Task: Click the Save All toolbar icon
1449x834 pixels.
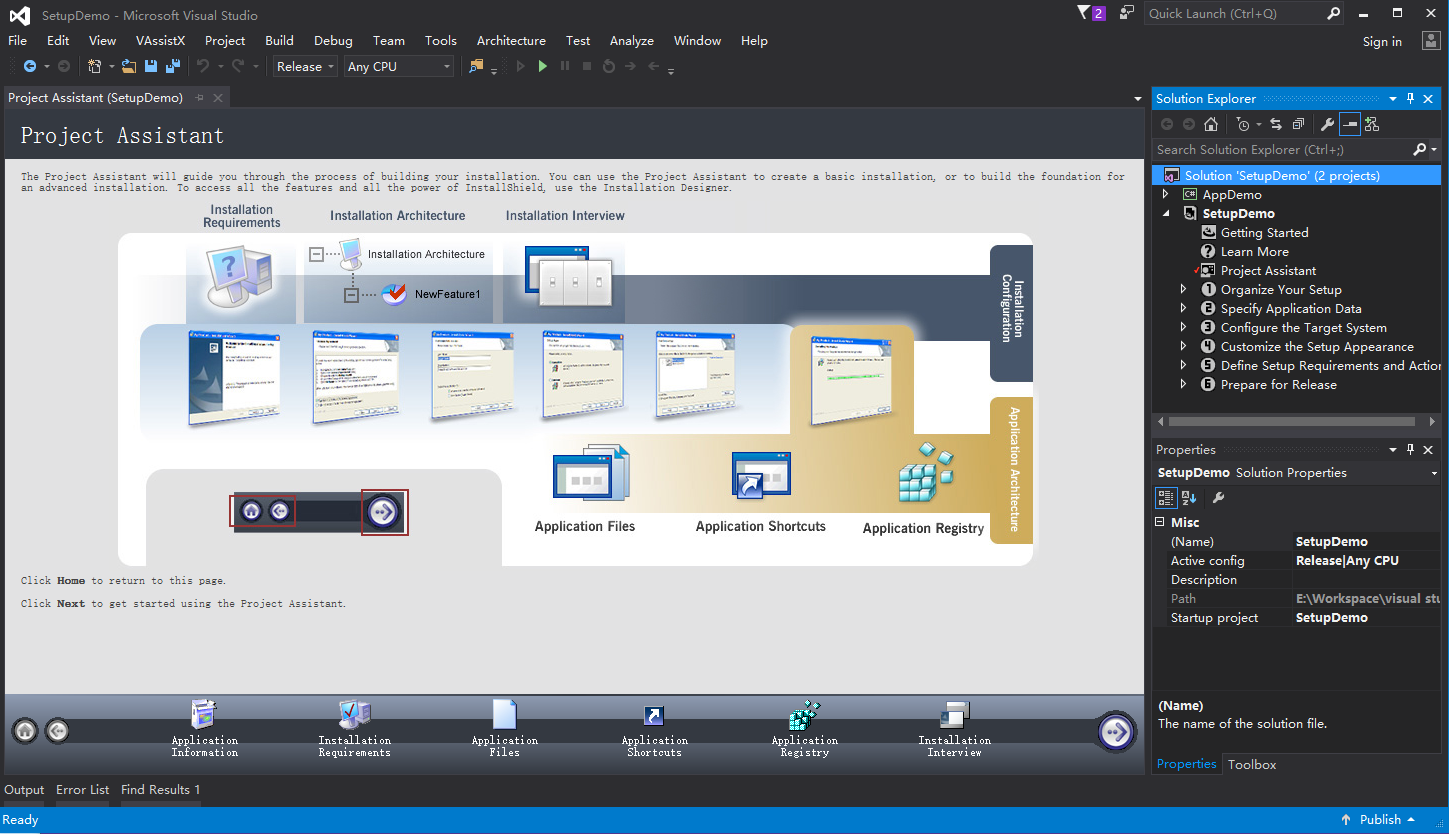Action: coord(173,66)
